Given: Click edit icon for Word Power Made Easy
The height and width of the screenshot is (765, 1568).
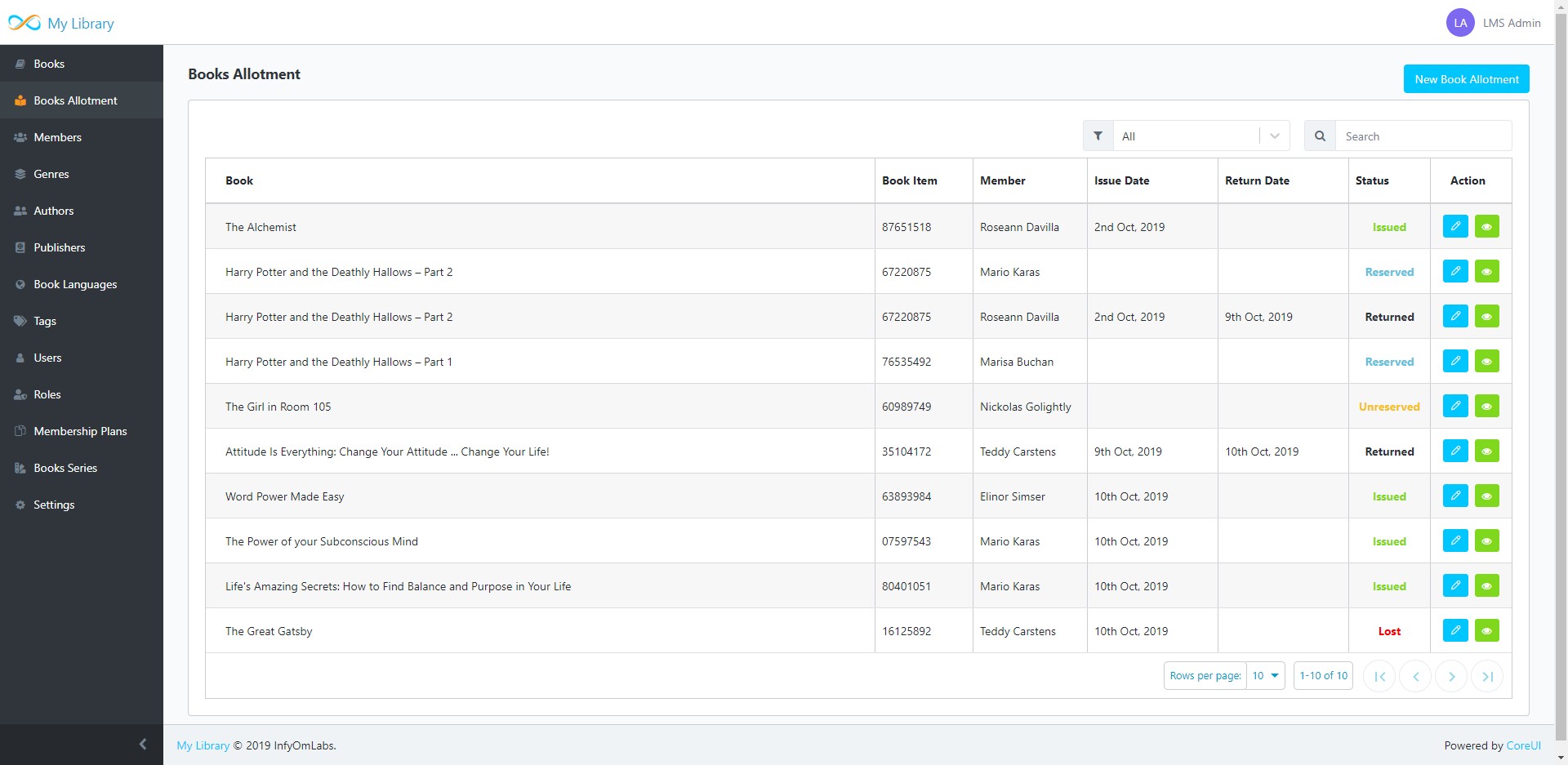Looking at the screenshot, I should tap(1455, 496).
